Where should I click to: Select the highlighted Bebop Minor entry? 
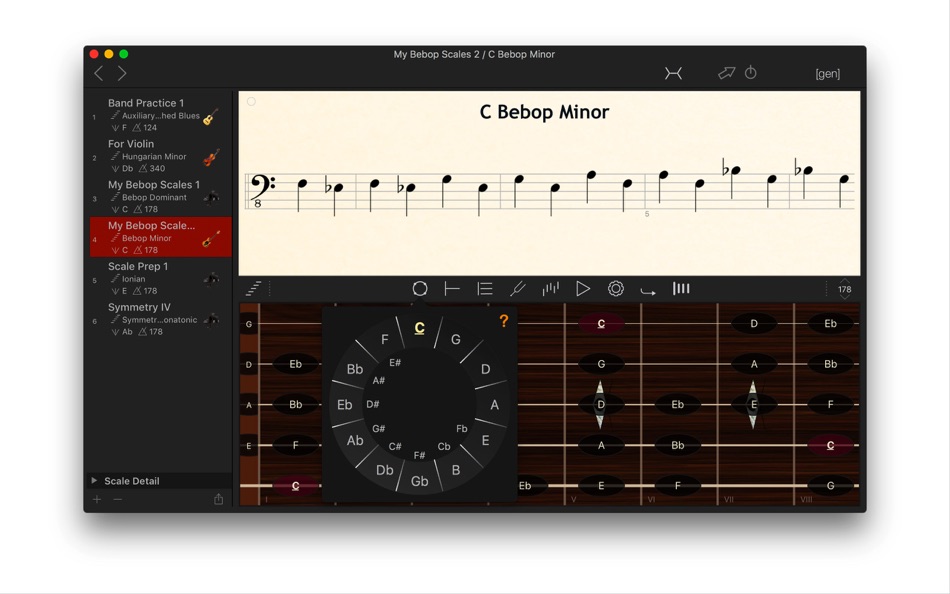click(x=161, y=237)
